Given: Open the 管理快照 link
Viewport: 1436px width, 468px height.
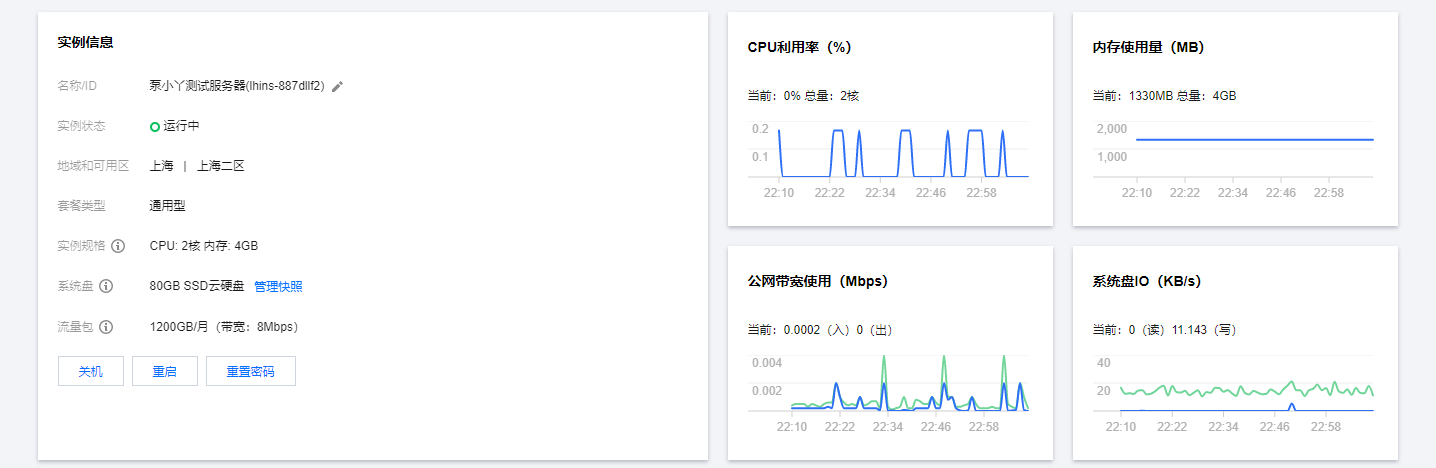Looking at the screenshot, I should point(278,286).
